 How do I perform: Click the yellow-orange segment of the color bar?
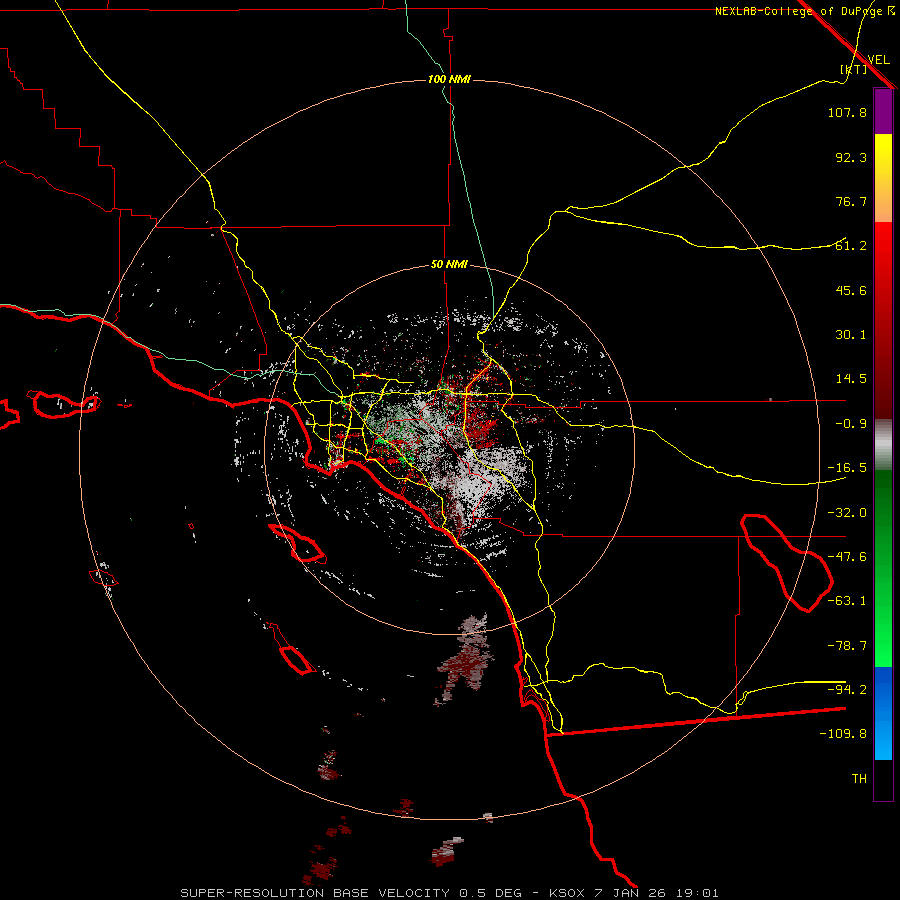[883, 178]
